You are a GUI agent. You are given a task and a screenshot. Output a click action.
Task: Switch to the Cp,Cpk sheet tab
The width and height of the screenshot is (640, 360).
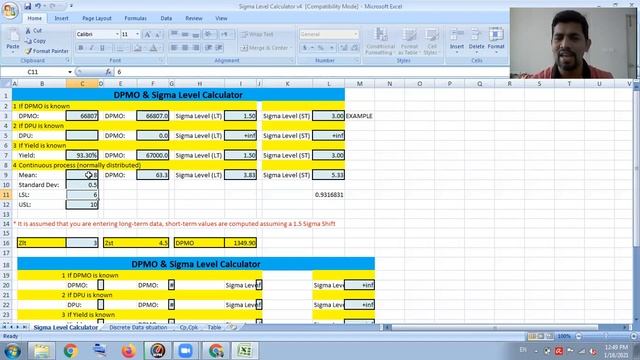point(189,327)
